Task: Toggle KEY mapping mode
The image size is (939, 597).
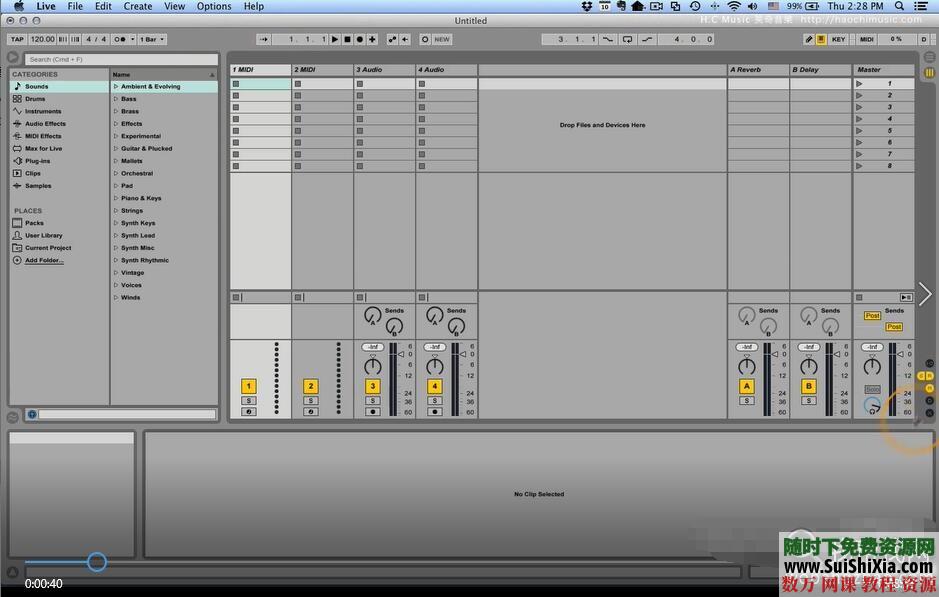Action: click(839, 39)
